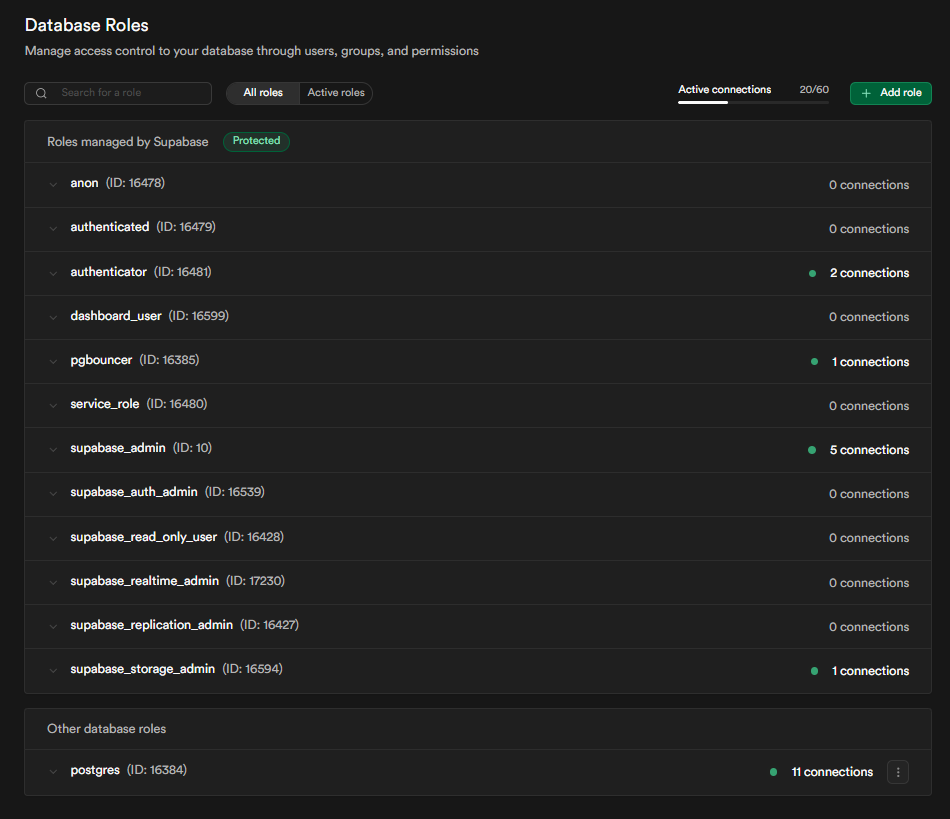Expand the supabase_read_only_user role
The width and height of the screenshot is (950, 819).
click(x=53, y=538)
